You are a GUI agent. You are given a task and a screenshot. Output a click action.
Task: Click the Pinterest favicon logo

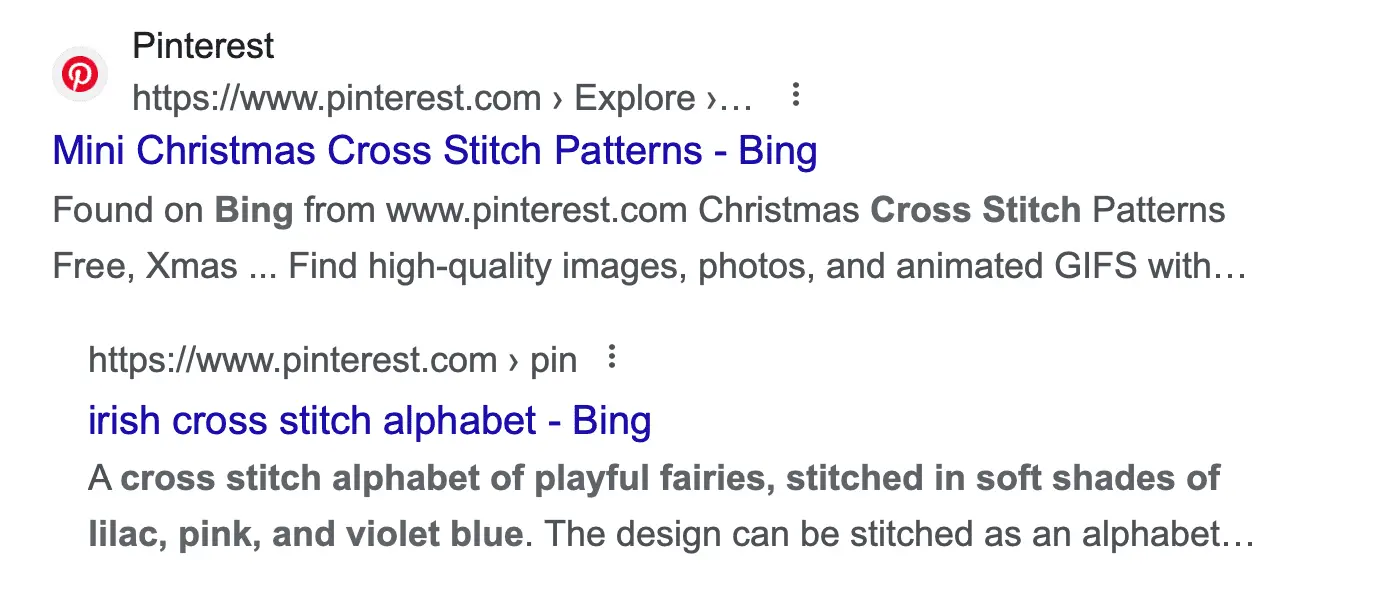point(79,74)
